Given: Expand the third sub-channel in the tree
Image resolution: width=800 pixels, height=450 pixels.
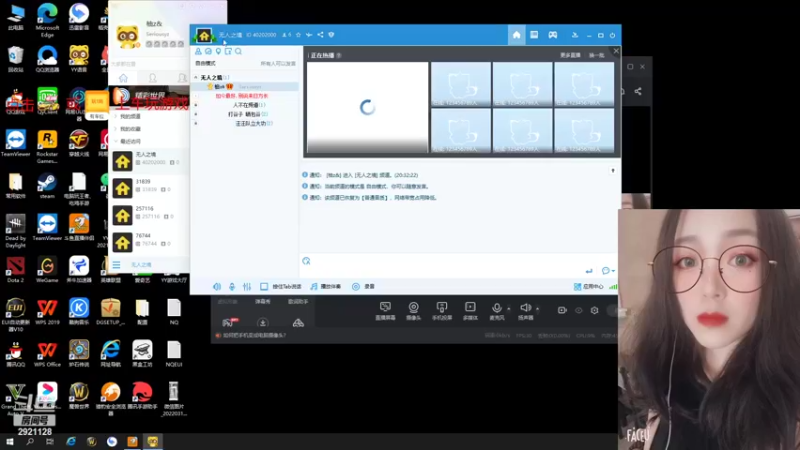Looking at the screenshot, I should [196, 123].
